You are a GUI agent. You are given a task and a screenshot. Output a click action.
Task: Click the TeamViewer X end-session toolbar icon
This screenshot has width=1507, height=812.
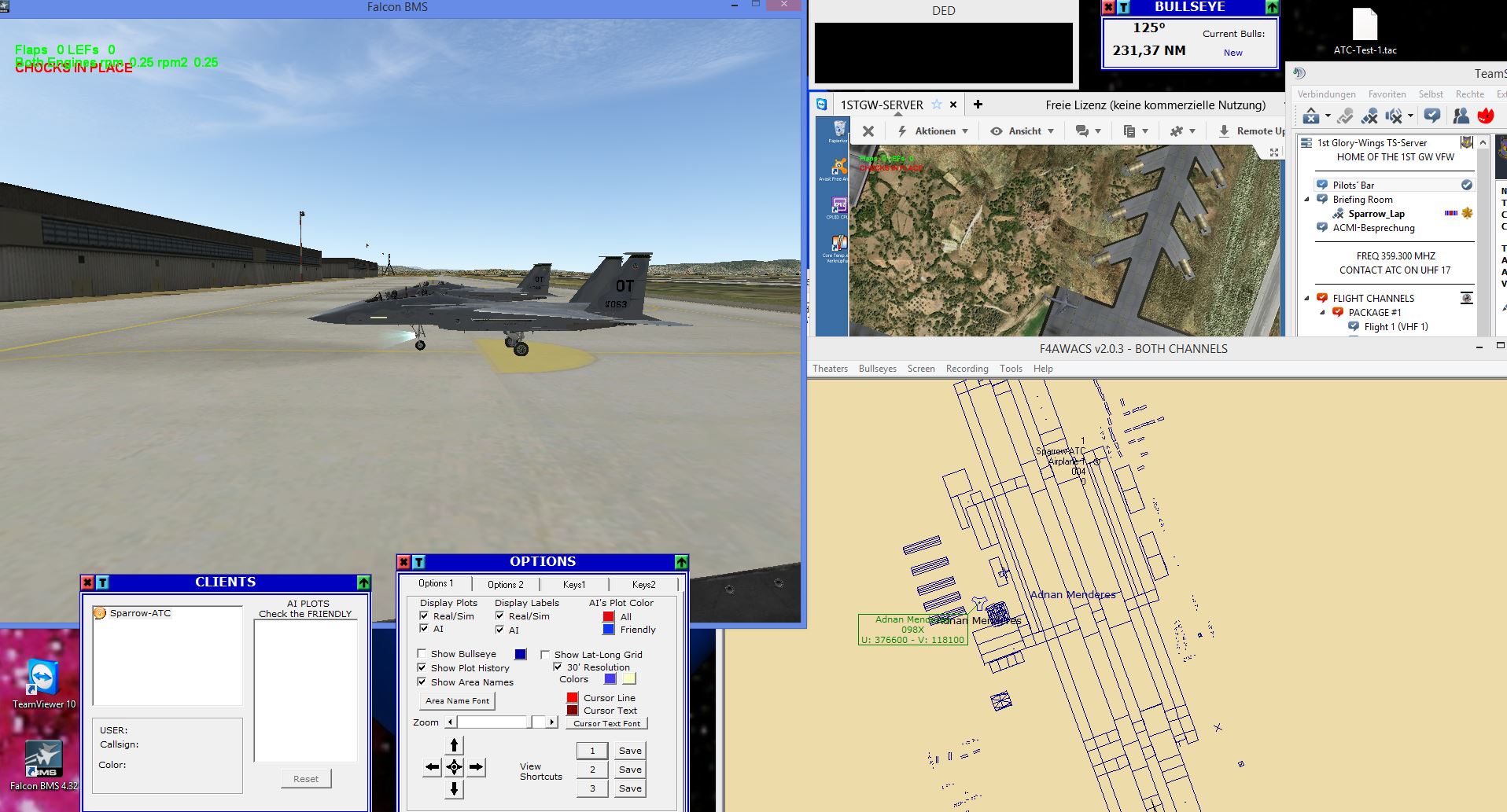point(868,131)
